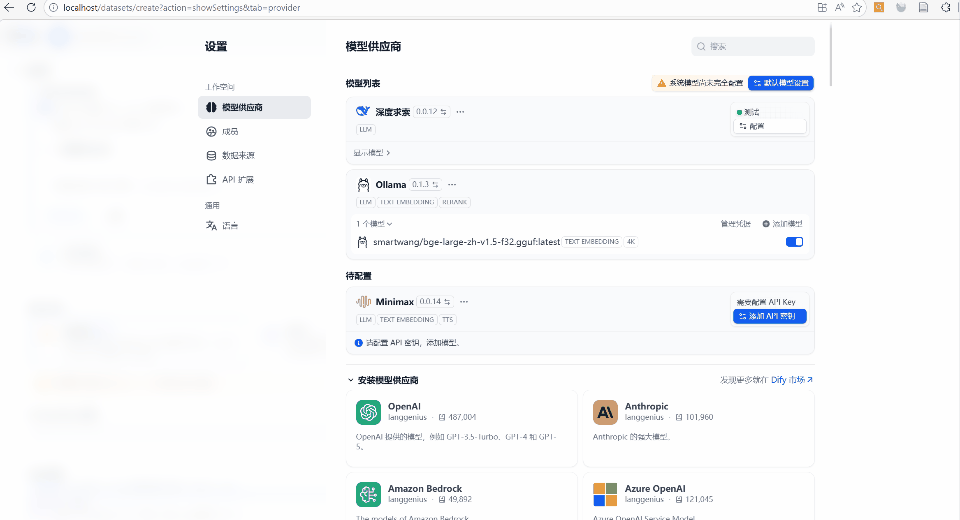Click the llama icon beside the bge-large model
This screenshot has height=520, width=960.
362,242
